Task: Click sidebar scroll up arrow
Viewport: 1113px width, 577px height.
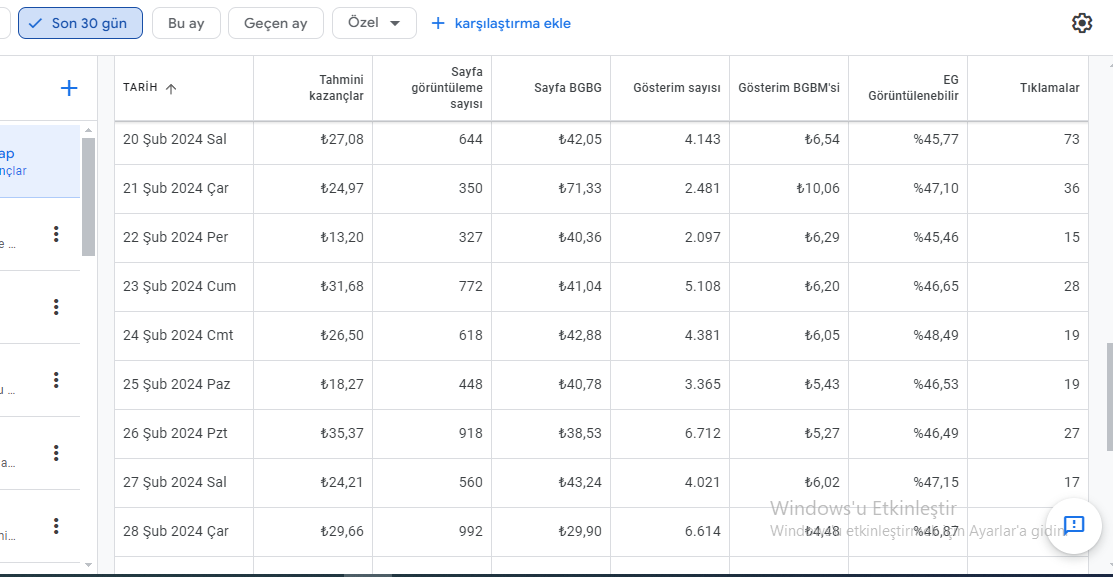Action: [x=88, y=131]
